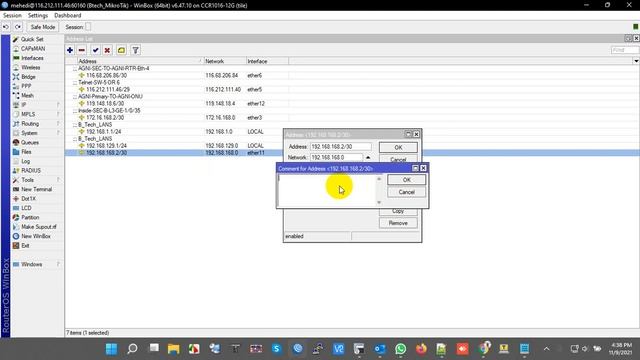Open PPP in sidebar
This screenshot has width=640, height=360.
[26, 86]
